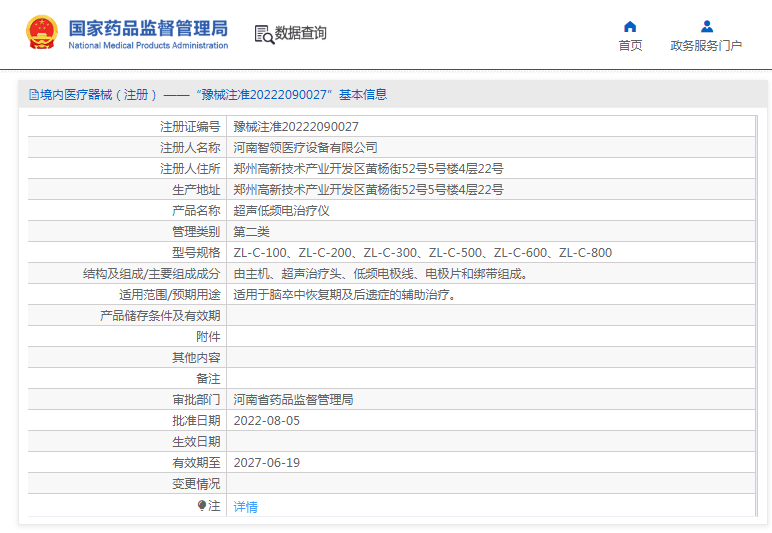Click the lightbulb icon beside 注
The height and width of the screenshot is (533, 772).
pyautogui.click(x=202, y=505)
